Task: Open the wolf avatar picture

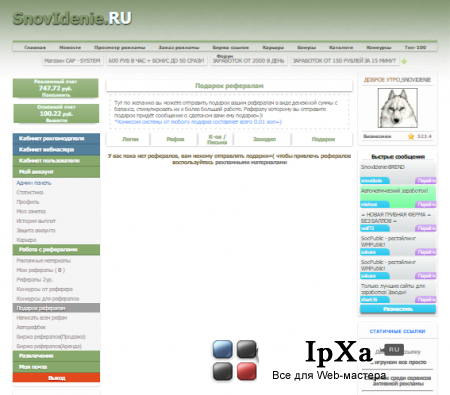Action: [x=397, y=108]
